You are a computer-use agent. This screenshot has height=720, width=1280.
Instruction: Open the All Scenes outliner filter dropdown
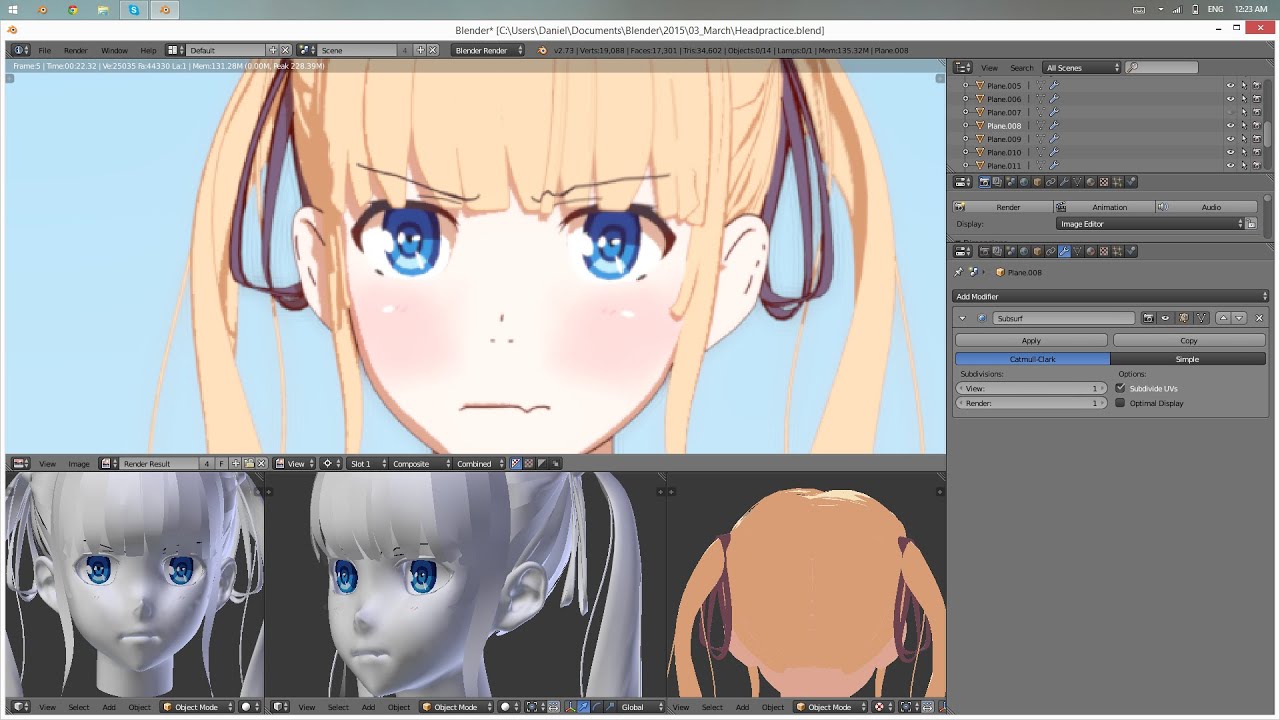coord(1082,67)
